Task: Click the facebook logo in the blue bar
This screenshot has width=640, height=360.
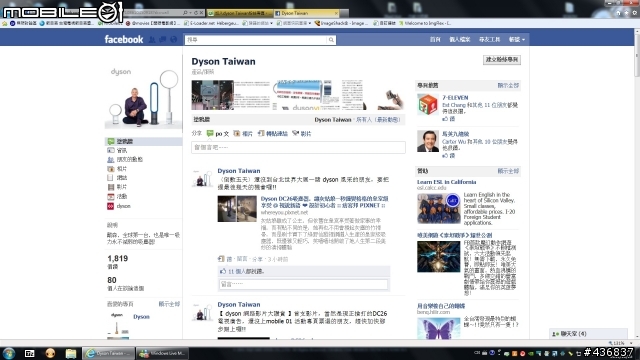Action: point(124,40)
